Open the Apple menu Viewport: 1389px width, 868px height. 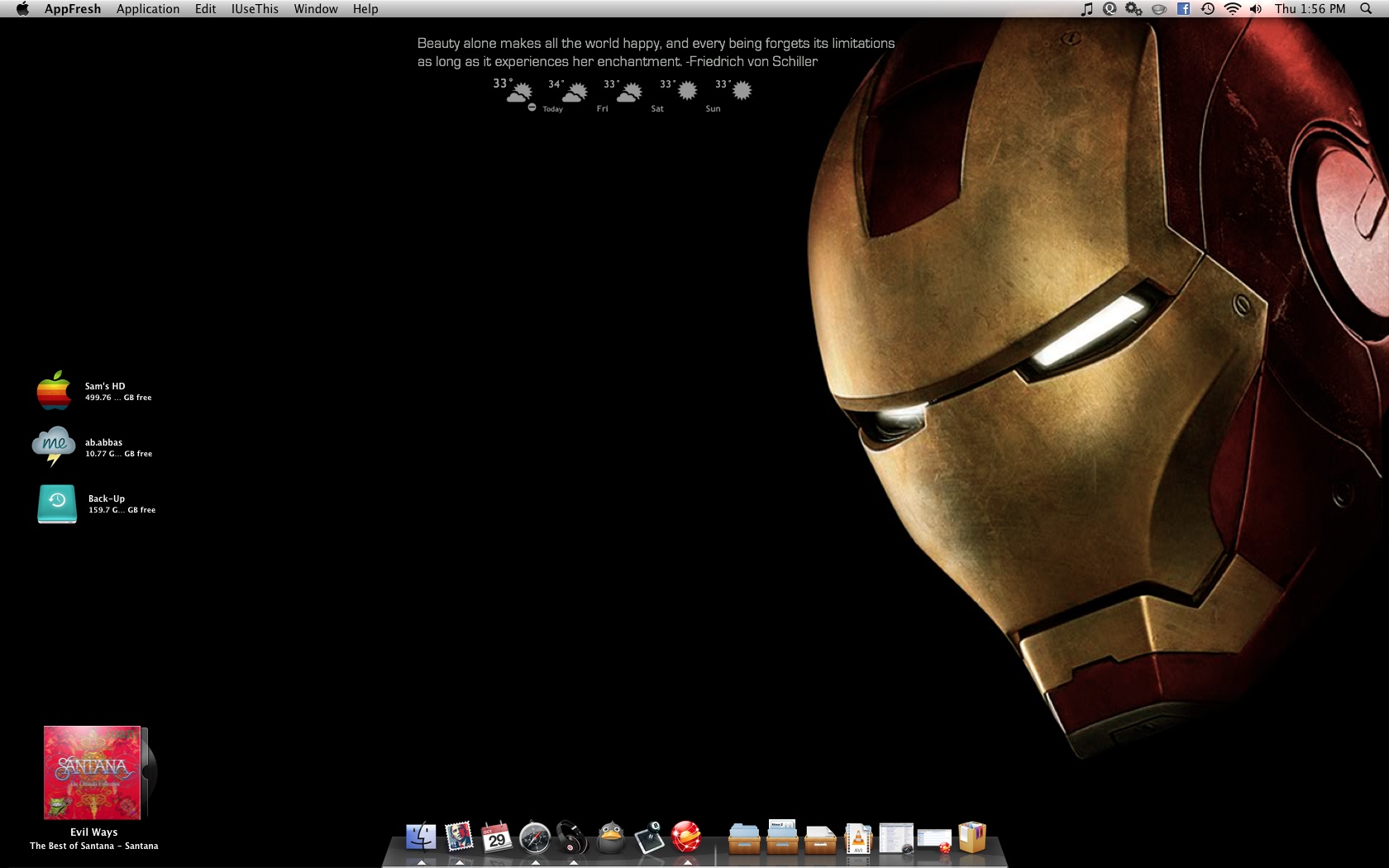pos(22,9)
